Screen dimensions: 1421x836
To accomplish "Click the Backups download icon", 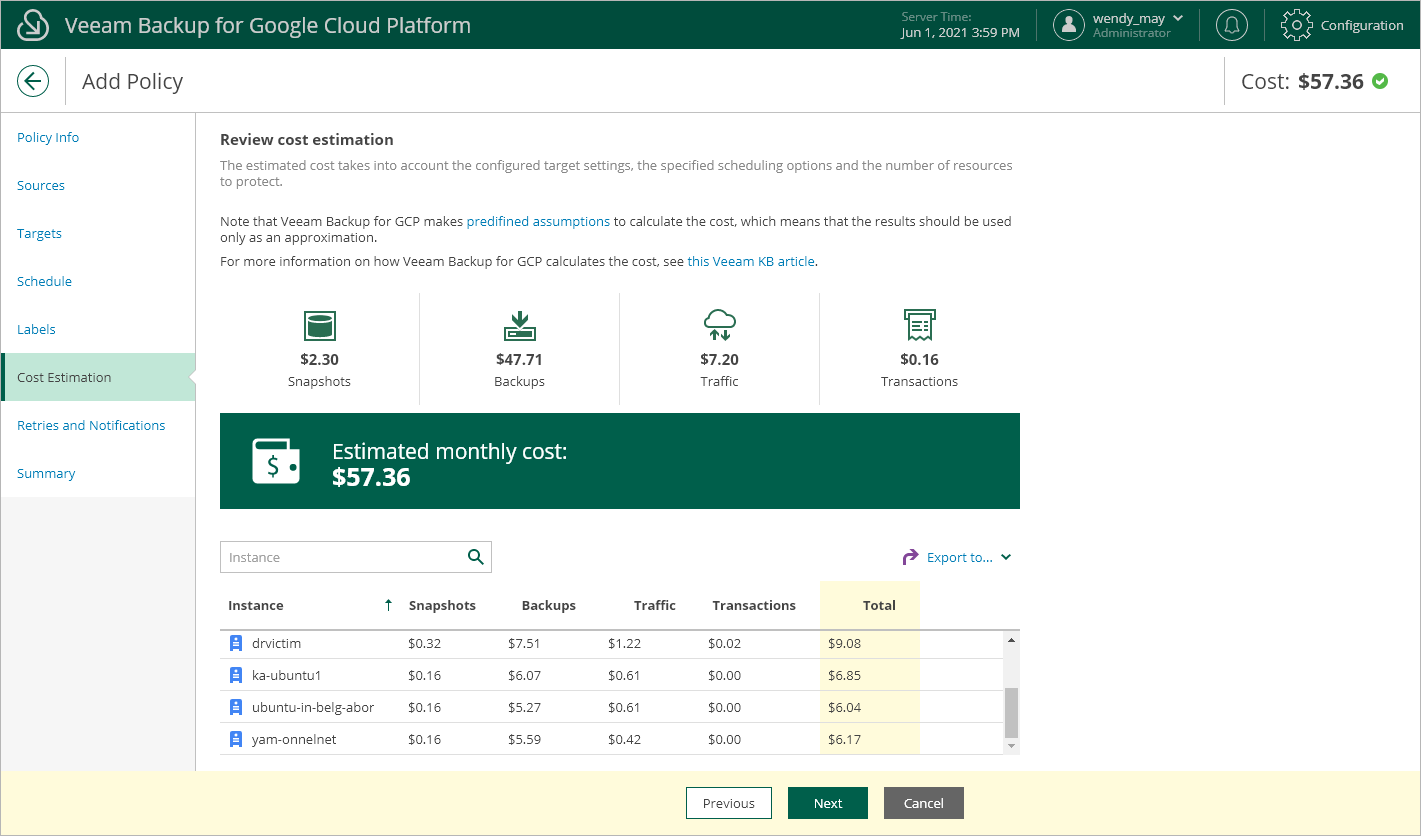I will click(x=519, y=326).
